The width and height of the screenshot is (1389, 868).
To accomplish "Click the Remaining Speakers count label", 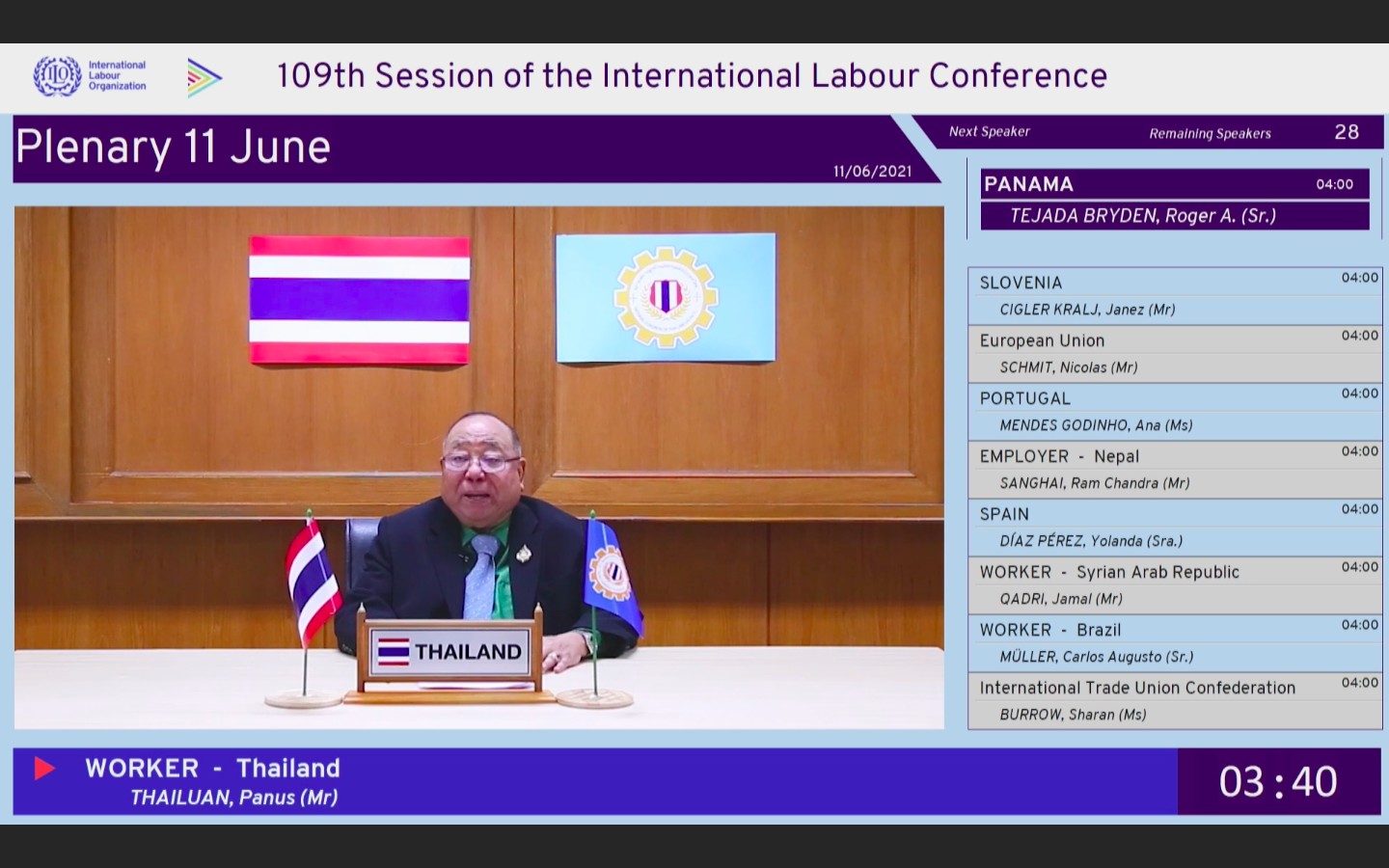I will (x=1210, y=134).
